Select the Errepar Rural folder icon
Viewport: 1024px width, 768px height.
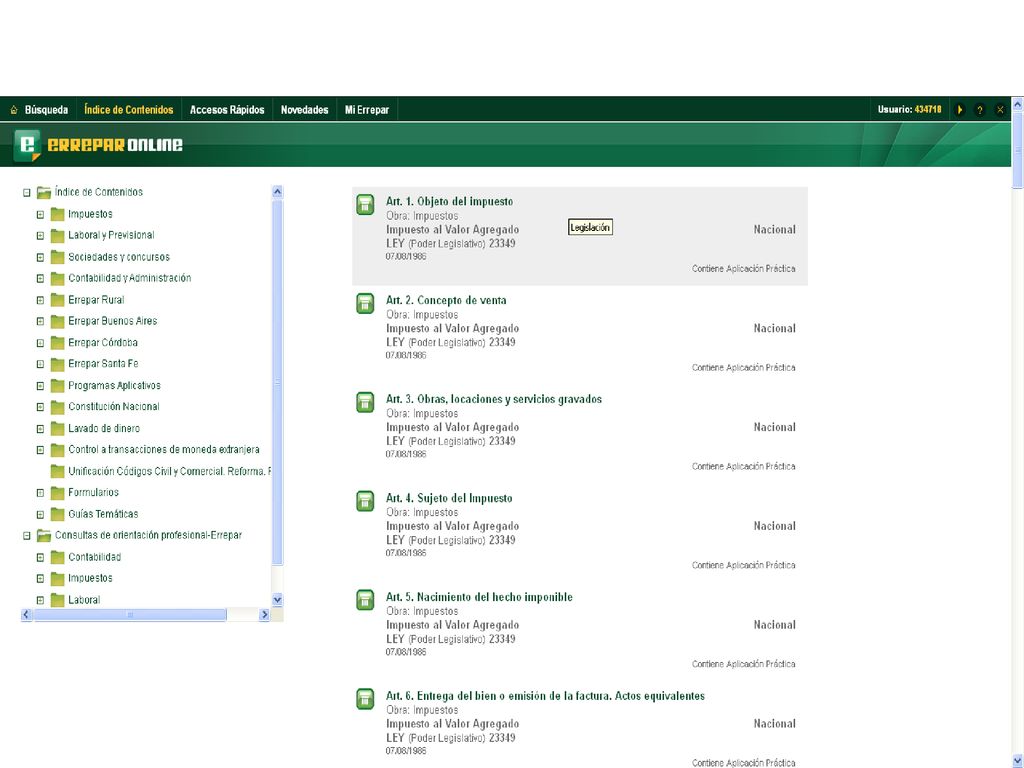(57, 300)
